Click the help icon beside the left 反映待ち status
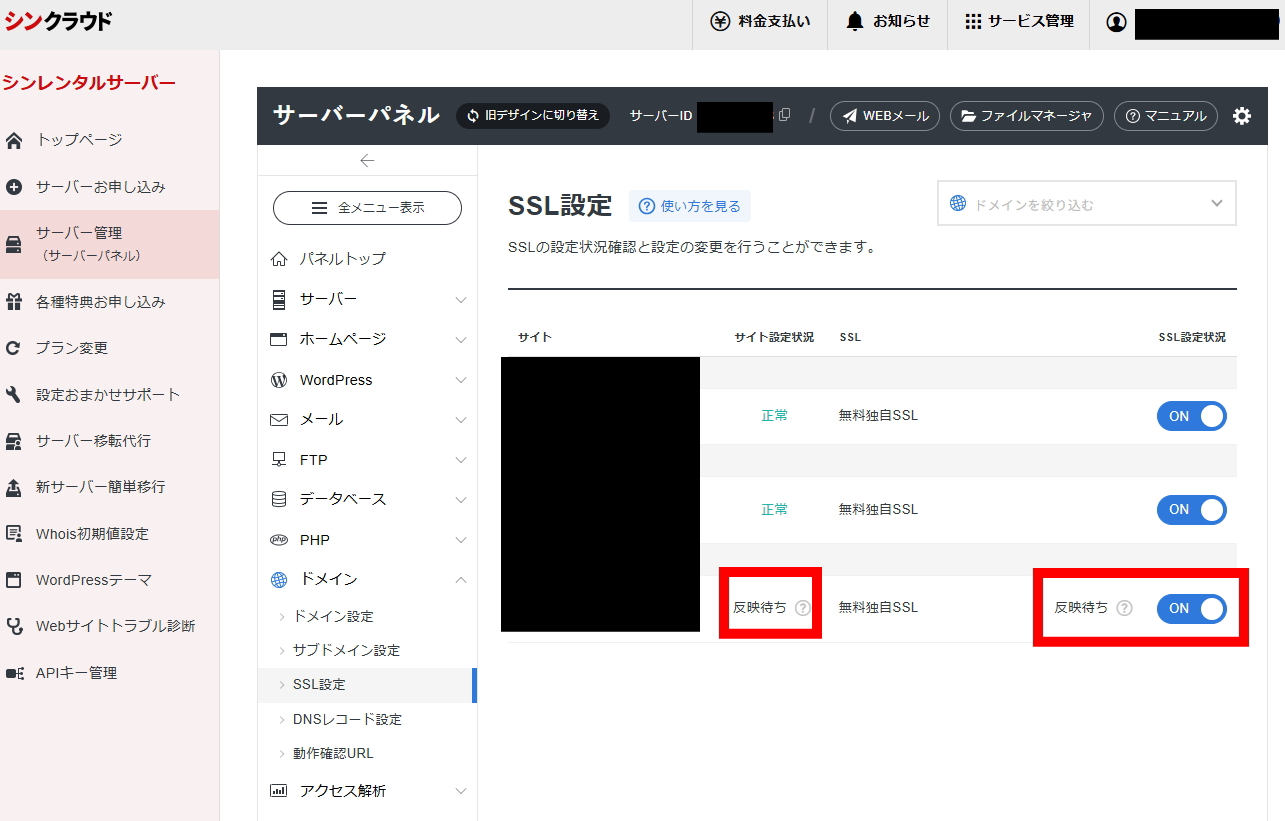Image resolution: width=1285 pixels, height=821 pixels. (802, 607)
